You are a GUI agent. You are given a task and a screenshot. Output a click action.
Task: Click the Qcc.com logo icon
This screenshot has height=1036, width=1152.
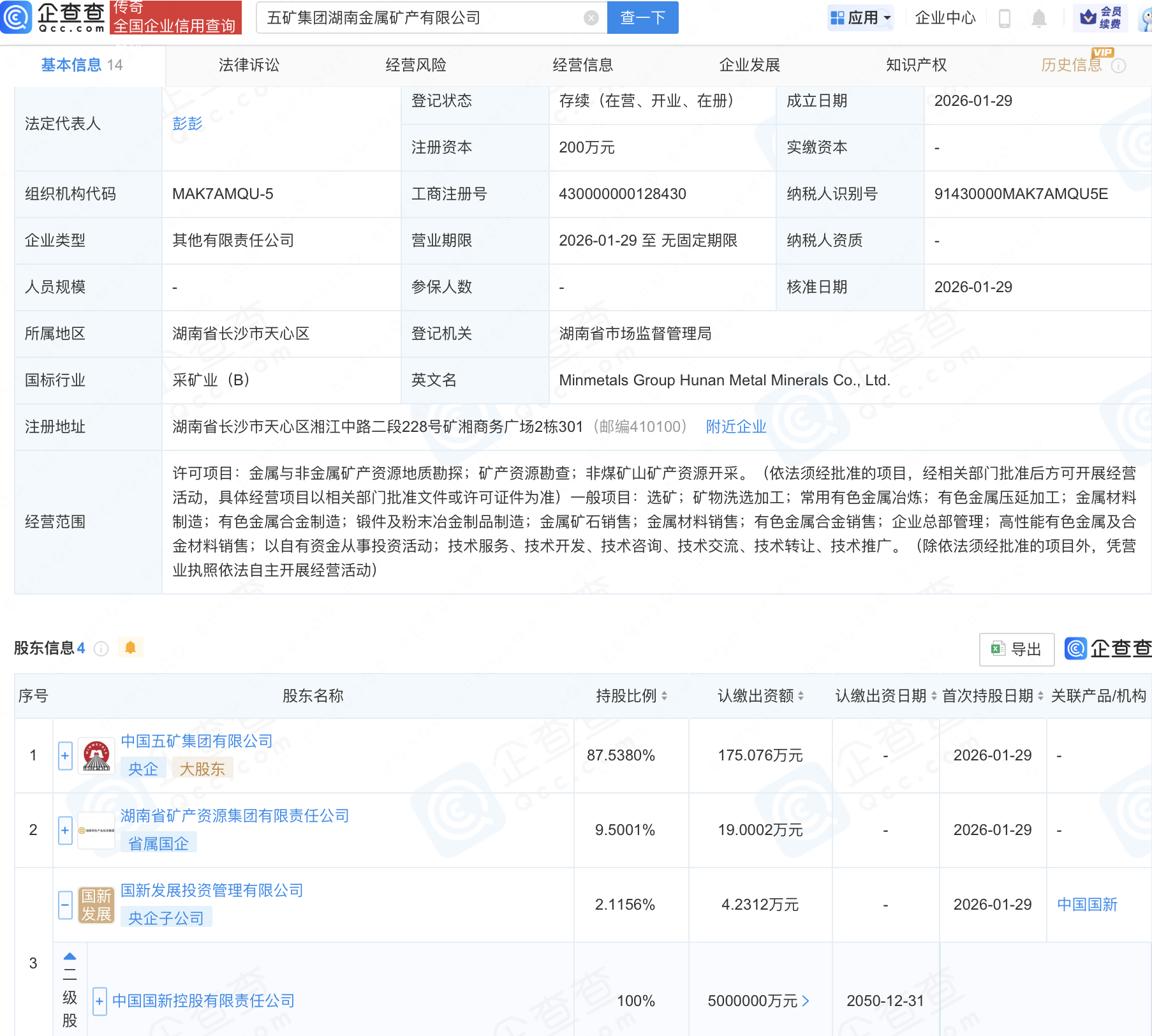click(16, 17)
